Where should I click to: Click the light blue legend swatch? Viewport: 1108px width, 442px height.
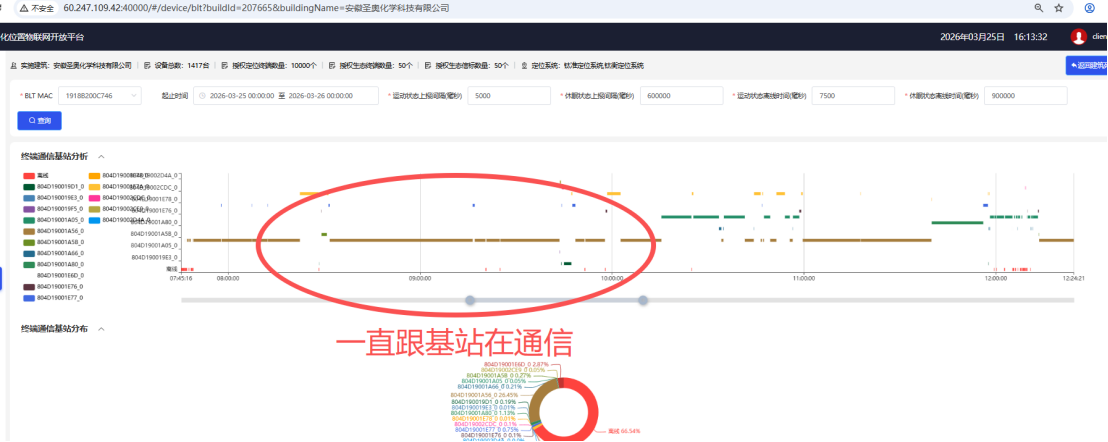point(94,220)
